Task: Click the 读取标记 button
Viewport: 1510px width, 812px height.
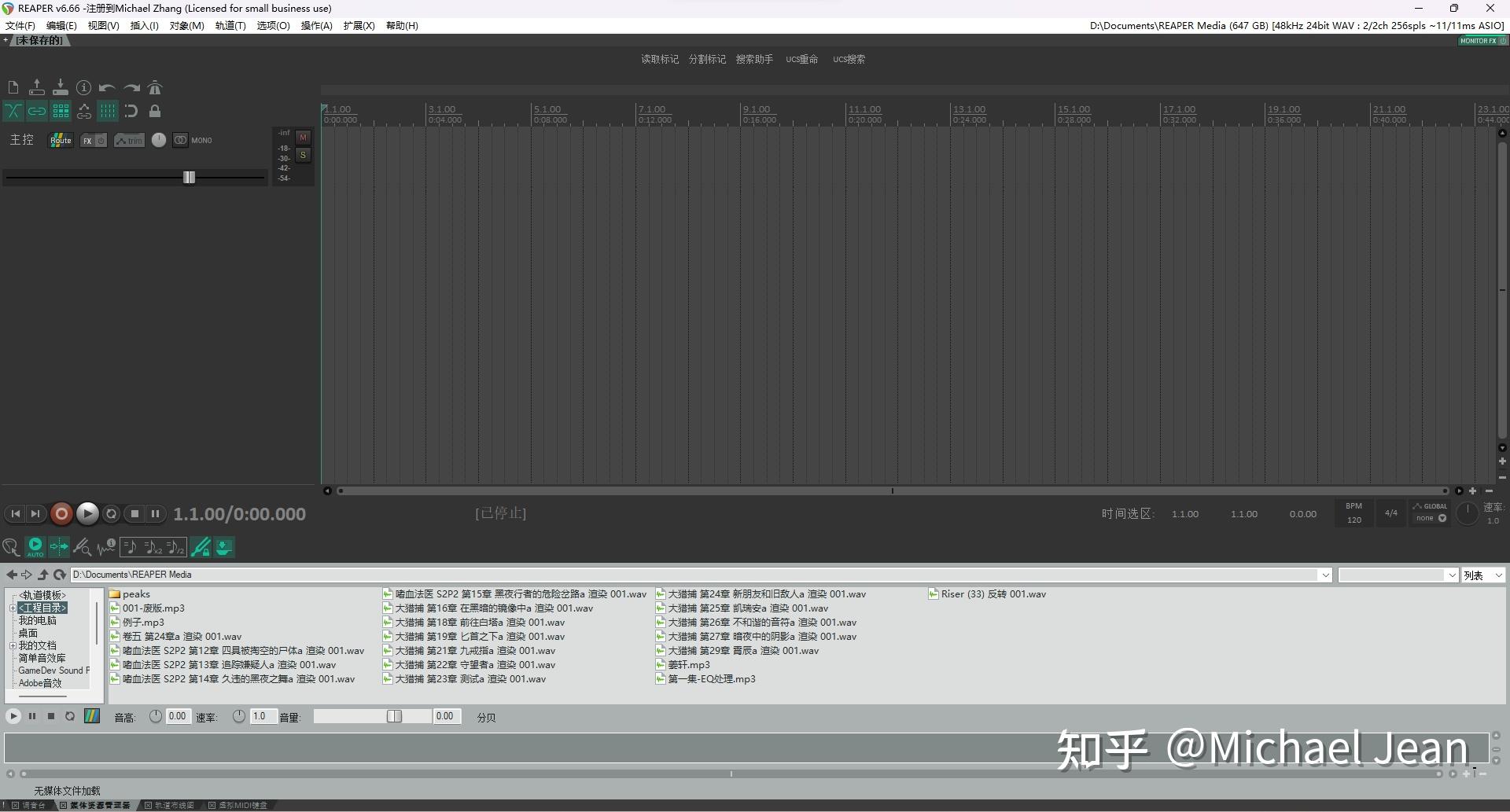Action: [660, 59]
